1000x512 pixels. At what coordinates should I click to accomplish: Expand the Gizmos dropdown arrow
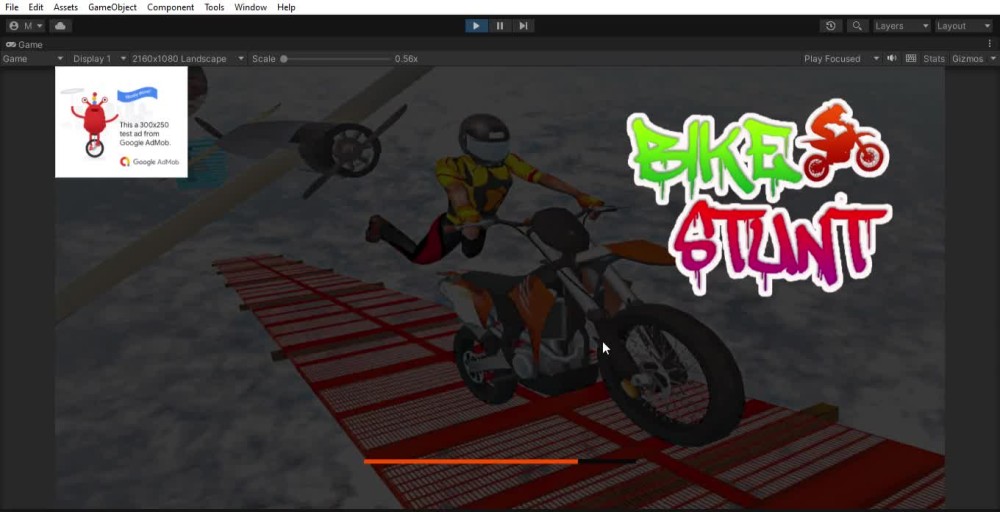coord(993,59)
